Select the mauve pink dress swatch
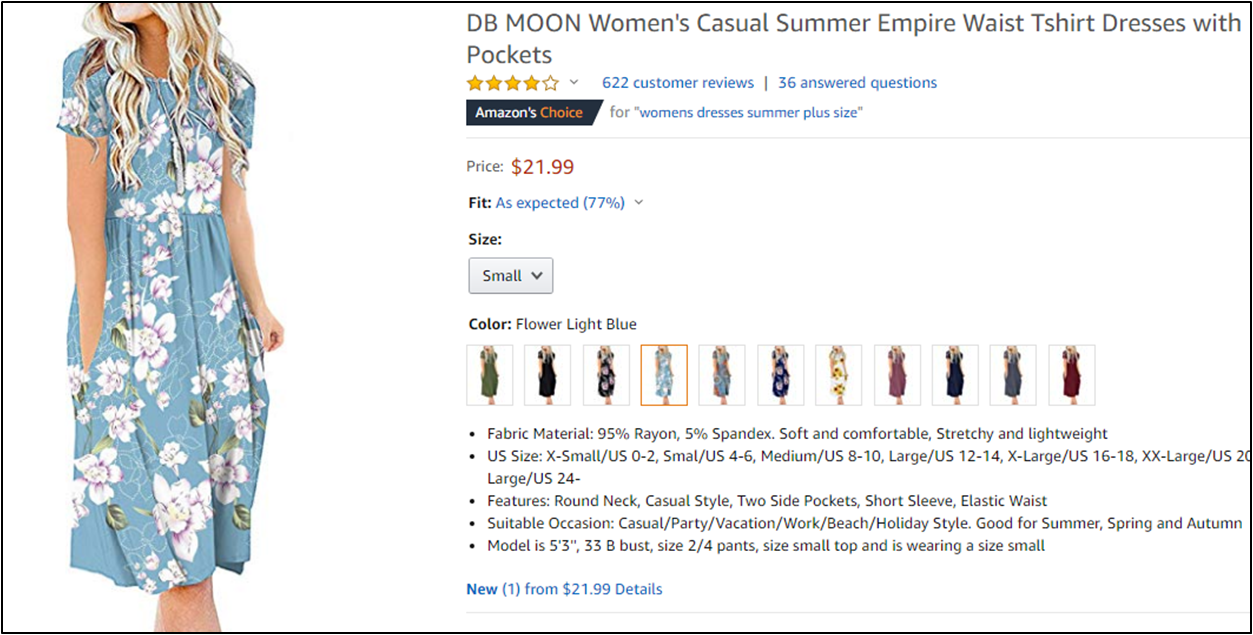1253x635 pixels. [x=897, y=375]
